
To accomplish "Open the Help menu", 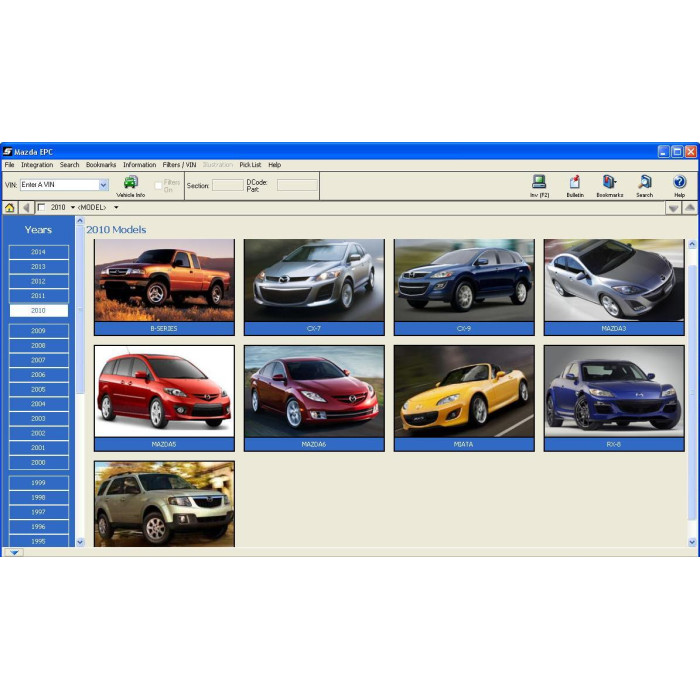I will point(275,165).
